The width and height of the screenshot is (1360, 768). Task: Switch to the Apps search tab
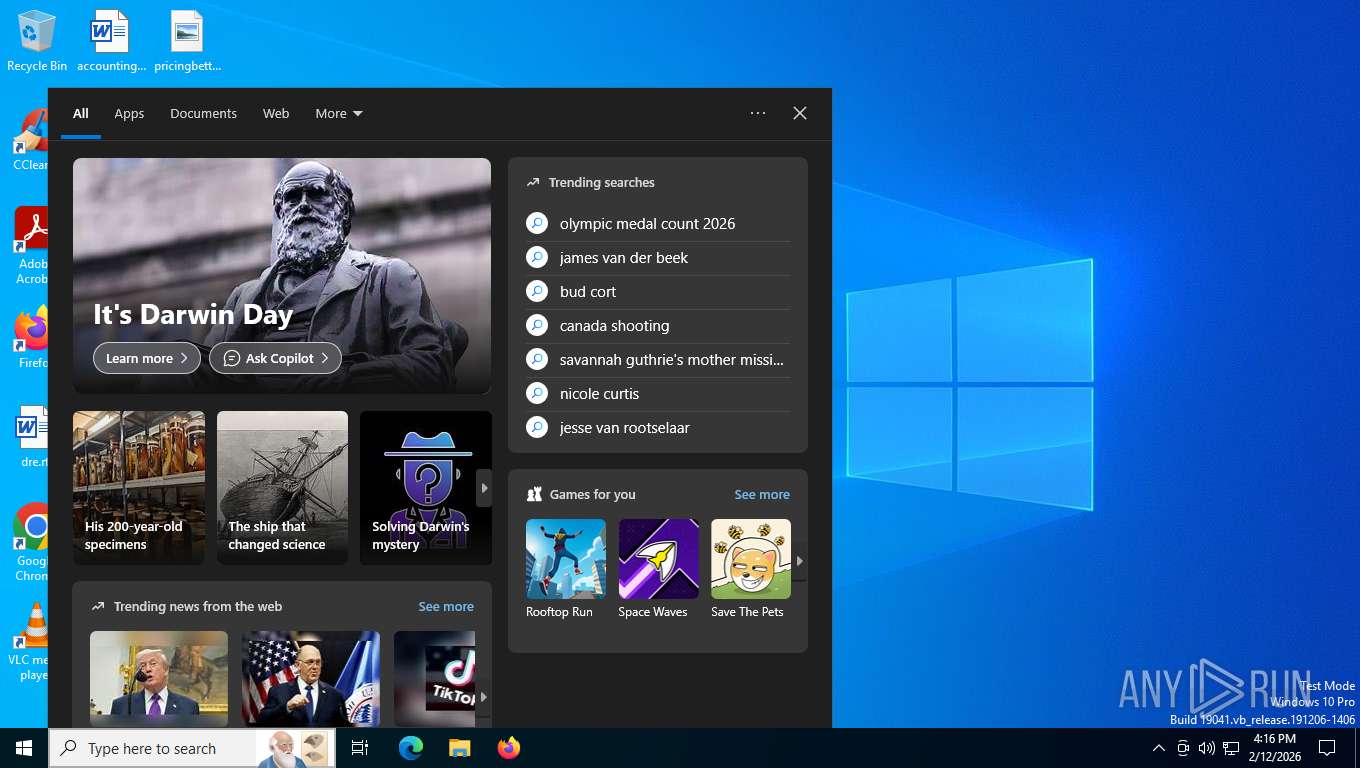pyautogui.click(x=129, y=113)
